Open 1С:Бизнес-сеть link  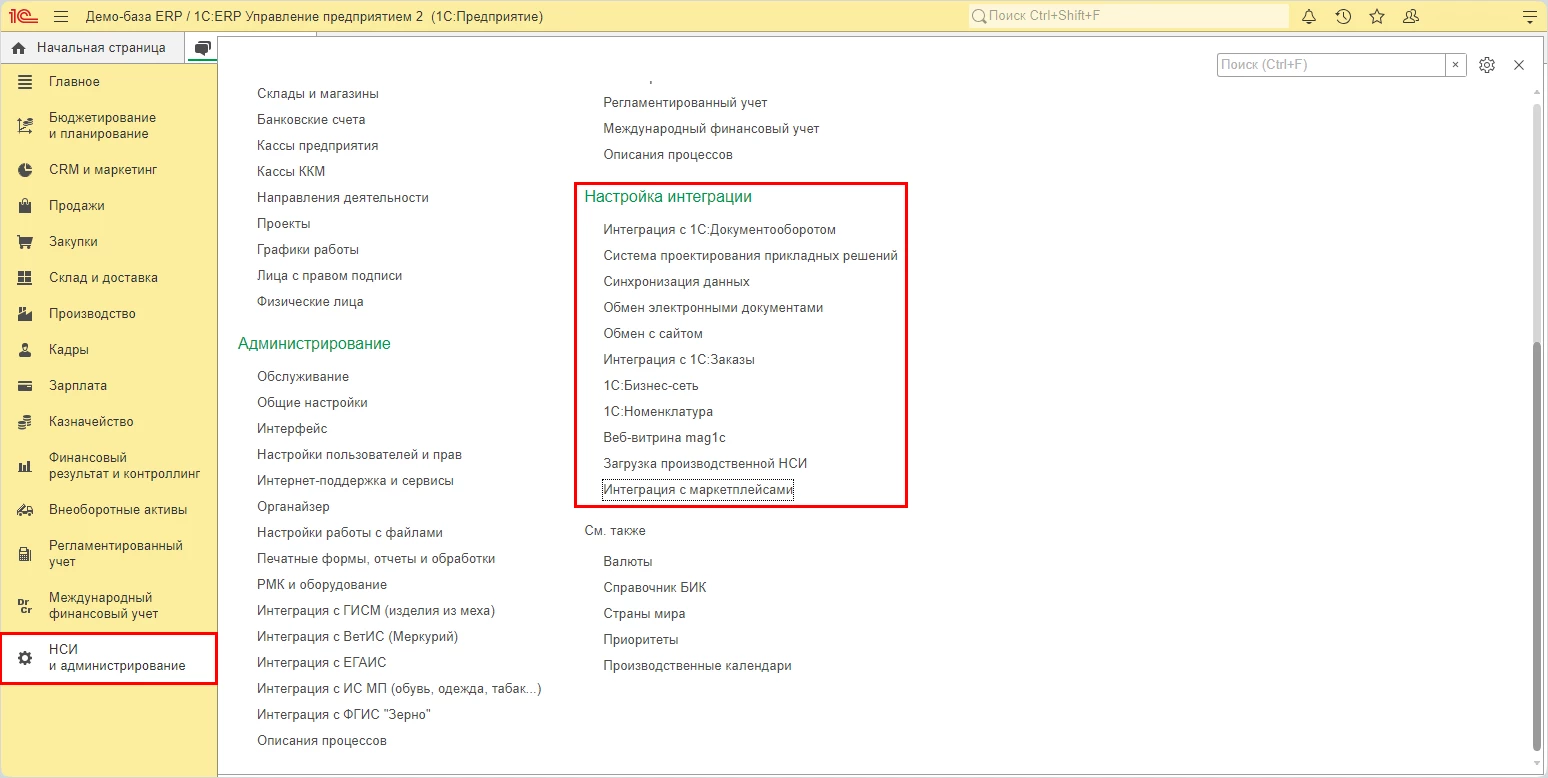(651, 386)
